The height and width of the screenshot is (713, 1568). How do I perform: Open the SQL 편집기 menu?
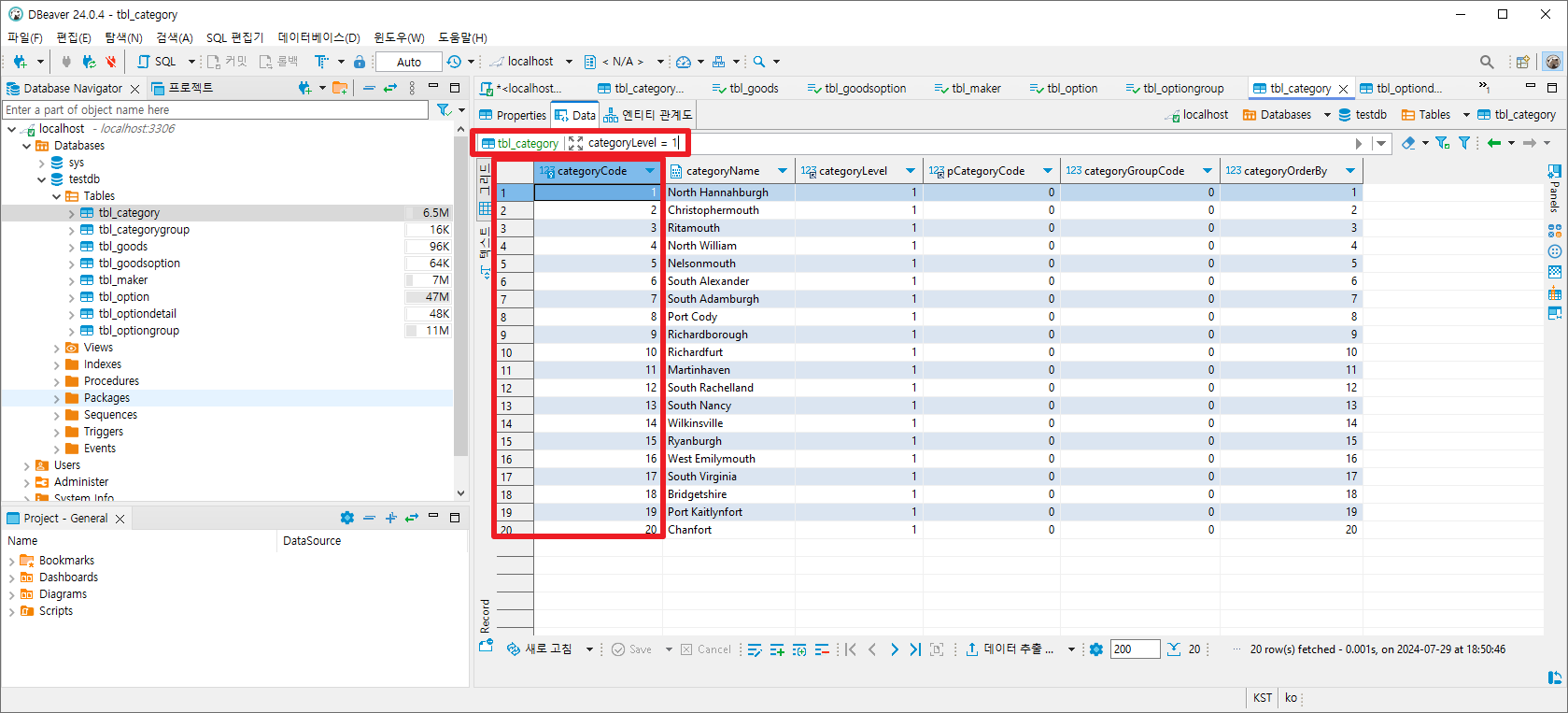click(x=234, y=37)
